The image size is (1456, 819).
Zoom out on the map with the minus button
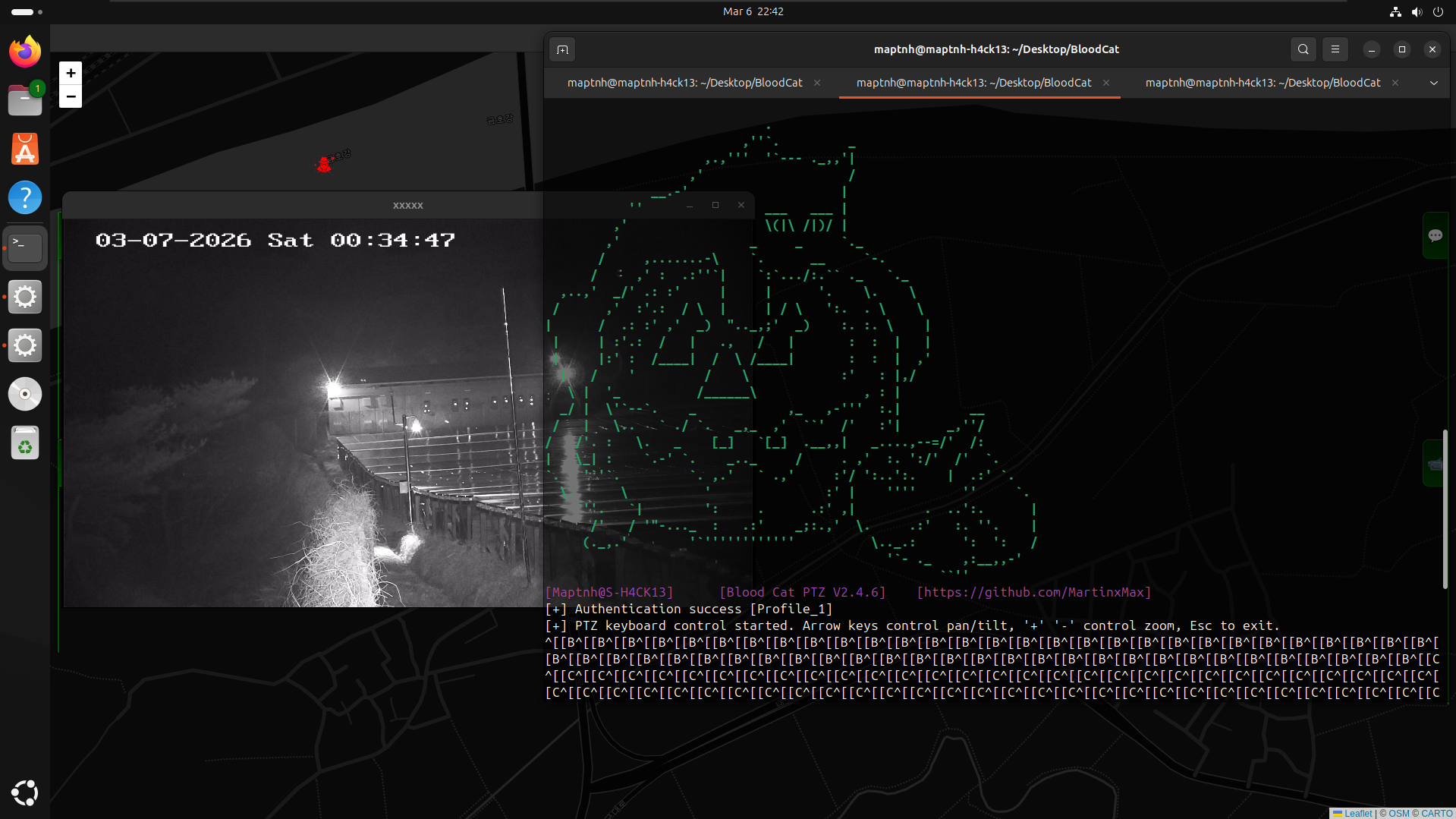(x=71, y=96)
